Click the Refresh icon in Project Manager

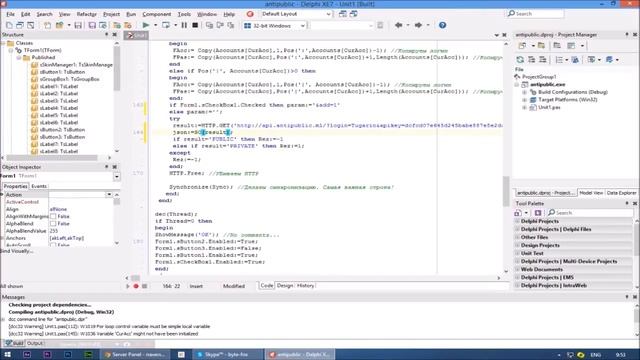point(520,60)
